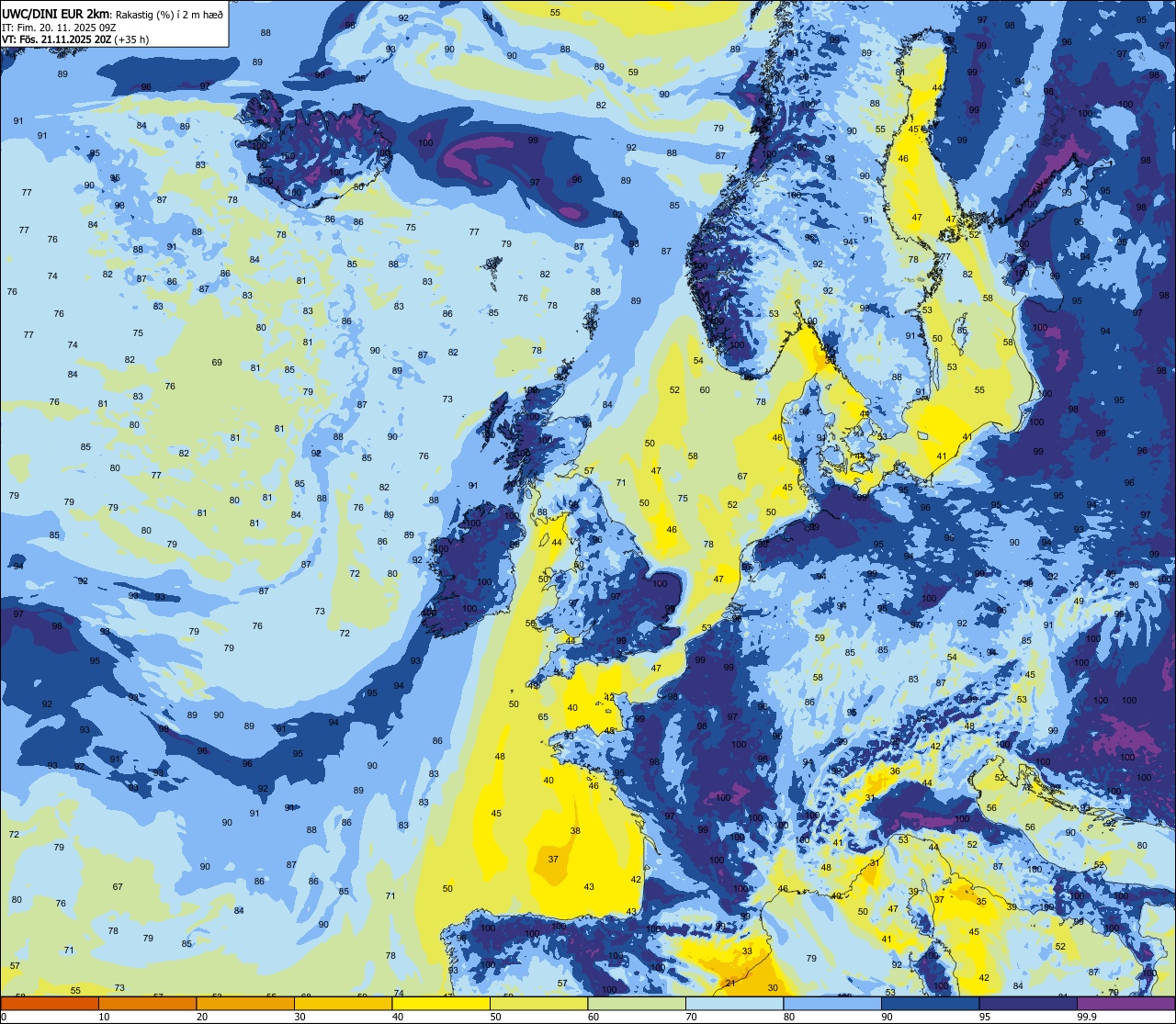
Task: Click the "99.9" legend scale label
Action: tap(1088, 1017)
